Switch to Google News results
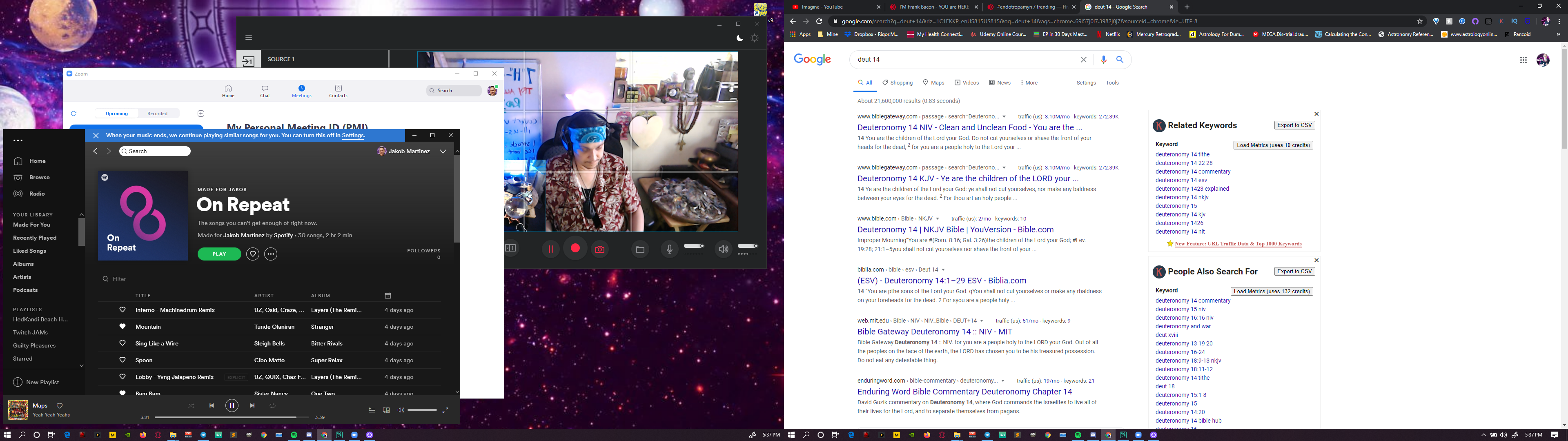Viewport: 1568px width, 441px height. click(x=1000, y=83)
